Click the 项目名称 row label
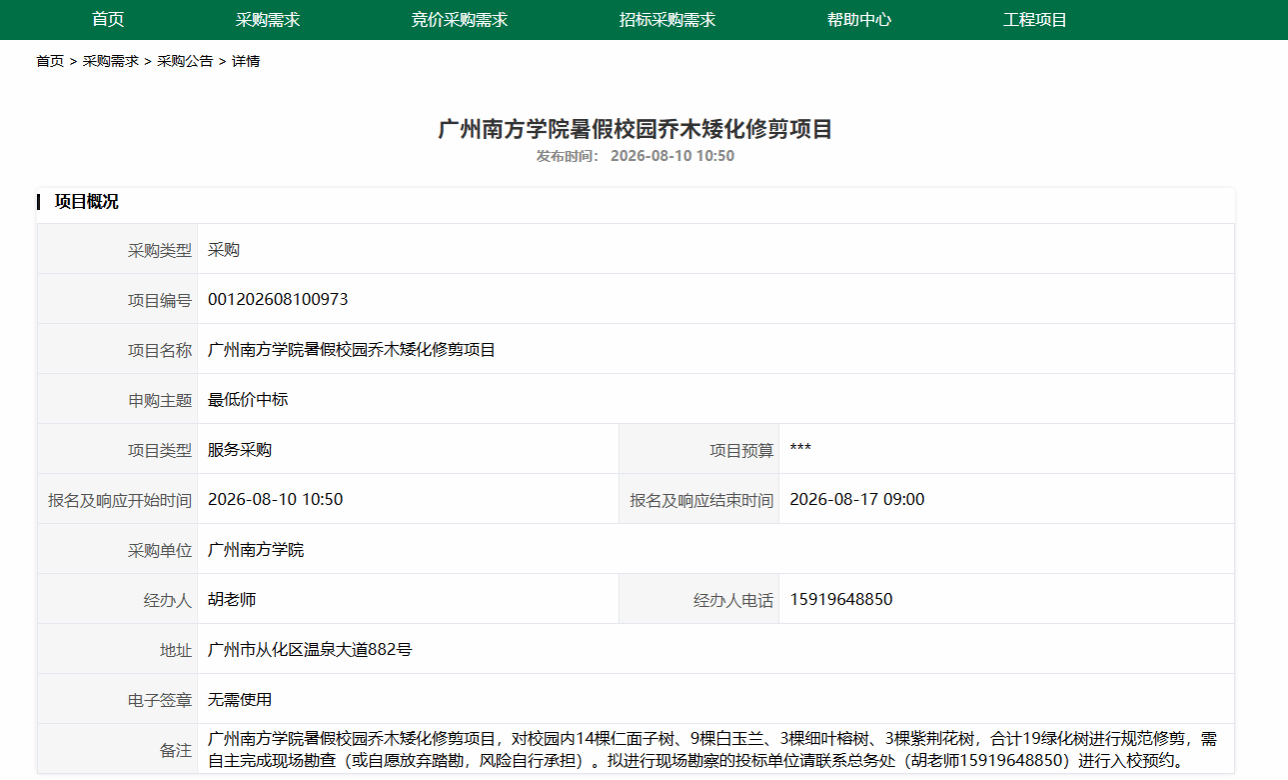The width and height of the screenshot is (1288, 780). click(x=160, y=350)
